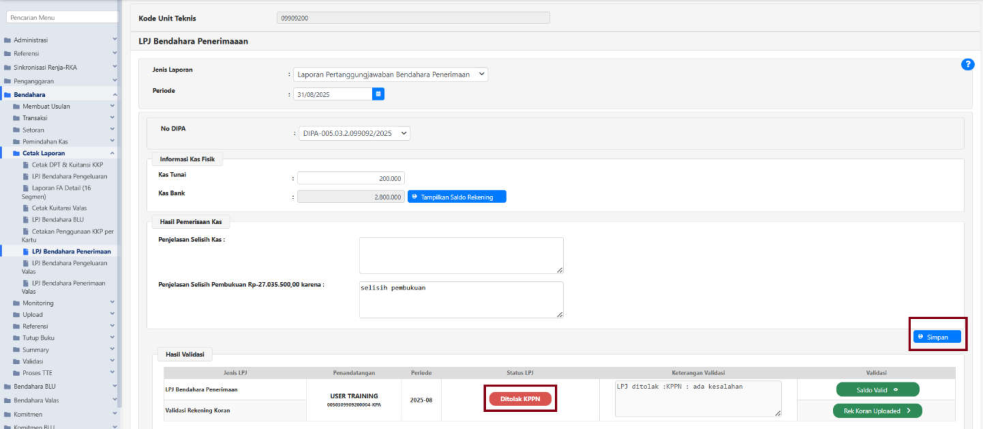Click the Cetak Kuitansi Valas document icon
983x429 pixels.
[26, 207]
